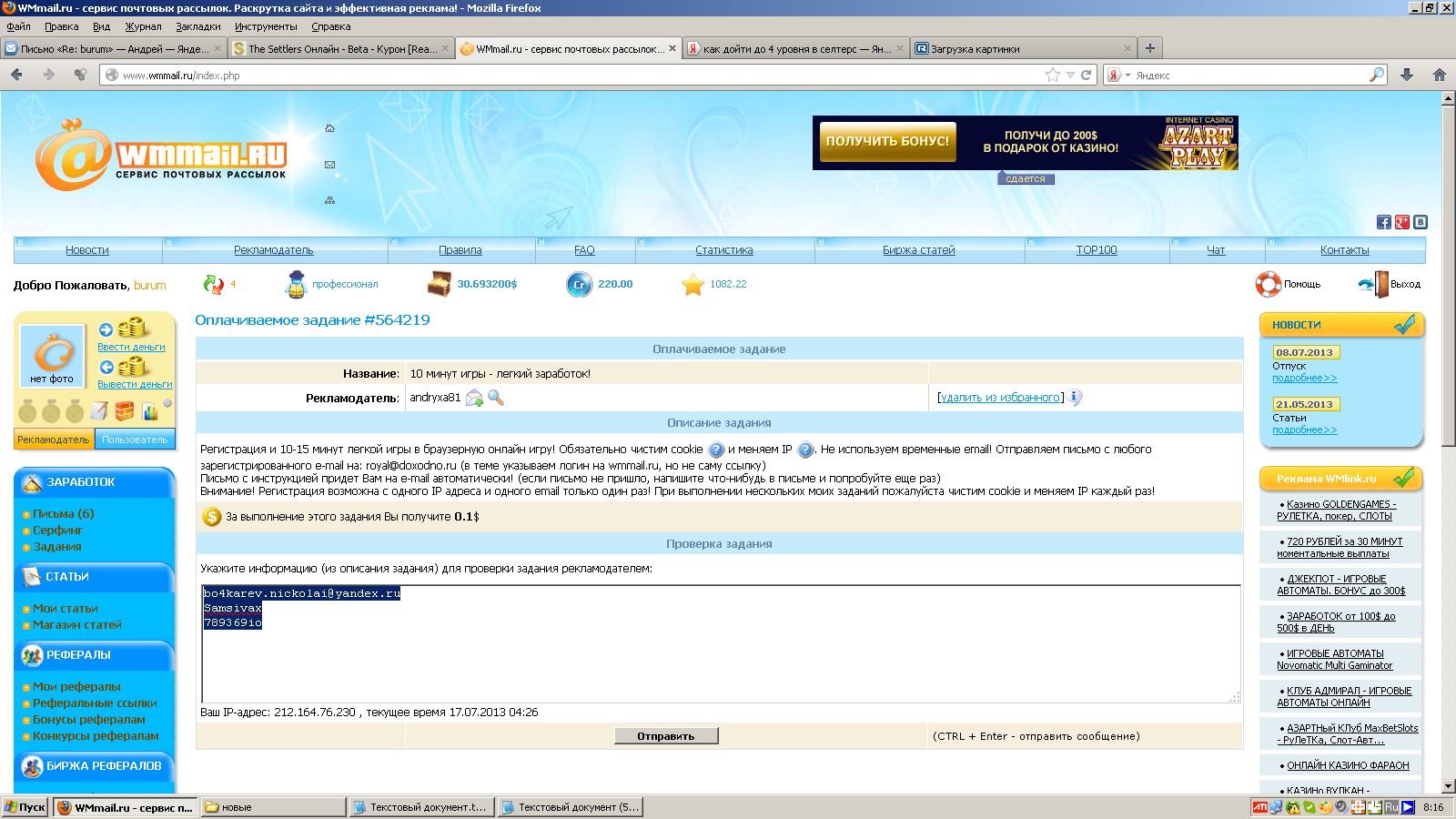Click the help icon after IP
Screen dimensions: 1456x819
[x=805, y=450]
